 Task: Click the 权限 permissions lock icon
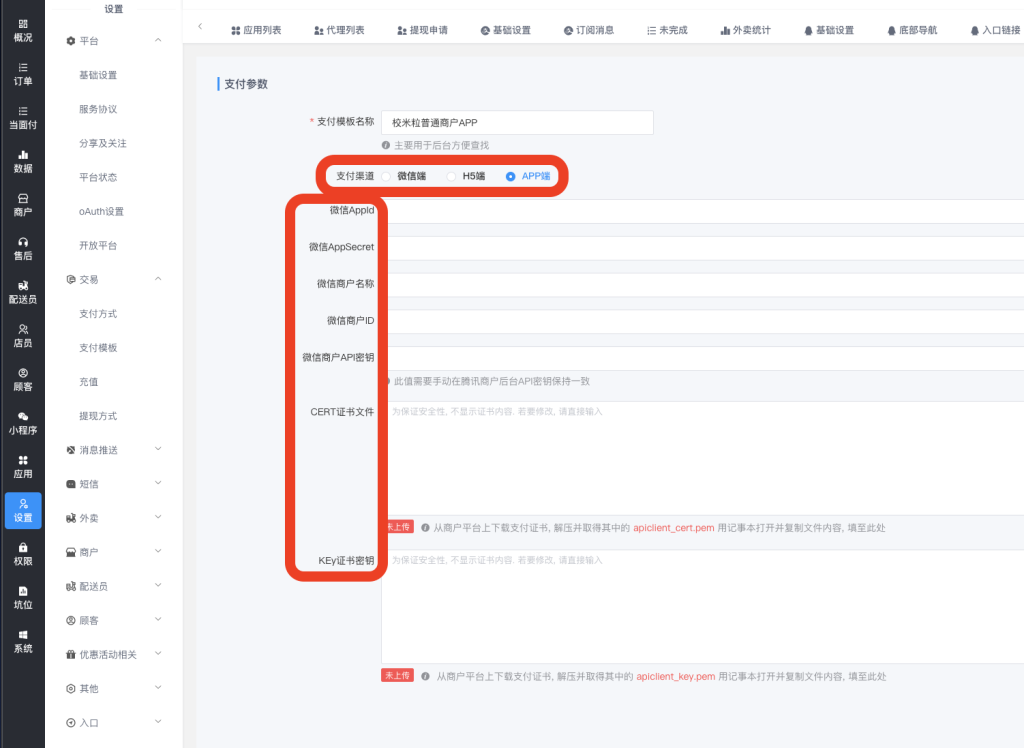click(x=22, y=554)
